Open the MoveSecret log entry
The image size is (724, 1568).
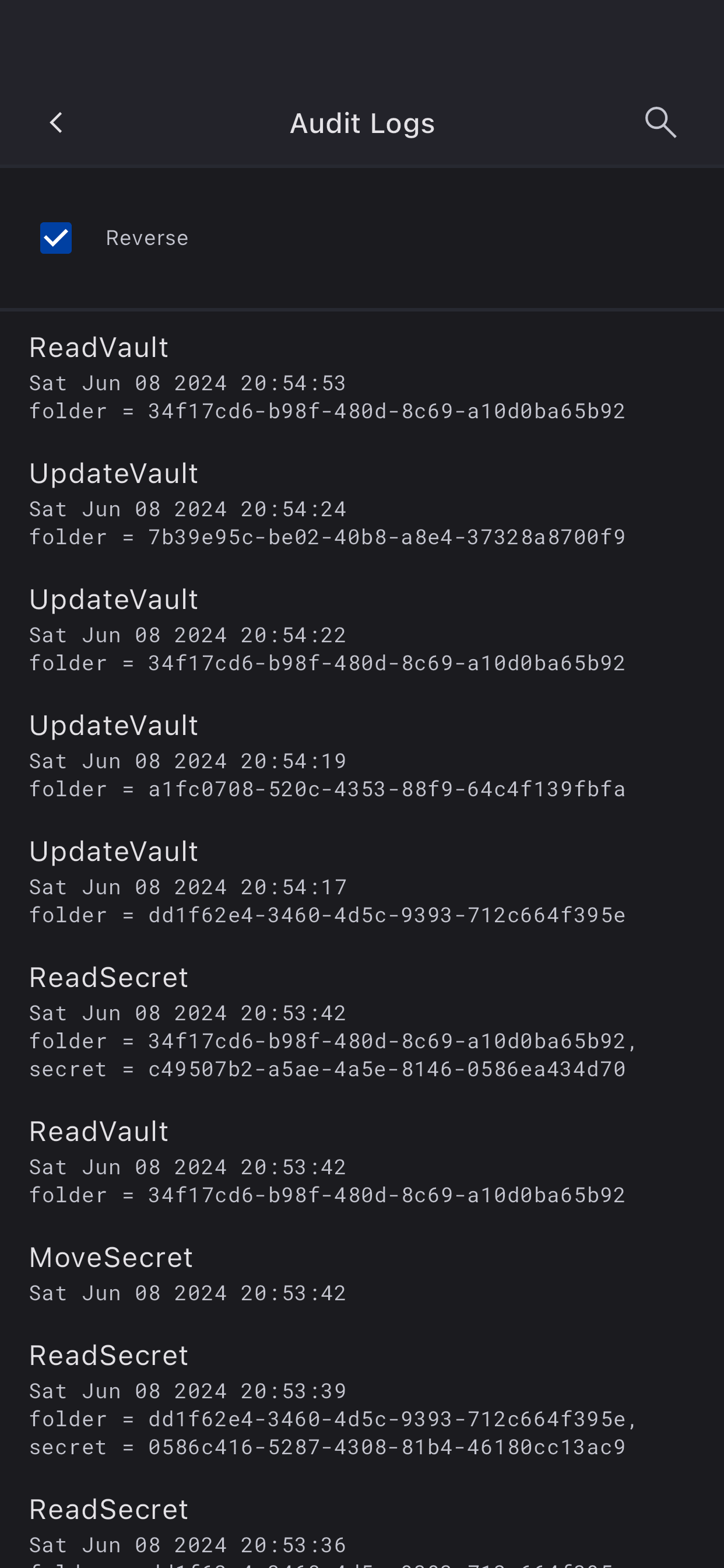[x=362, y=1273]
